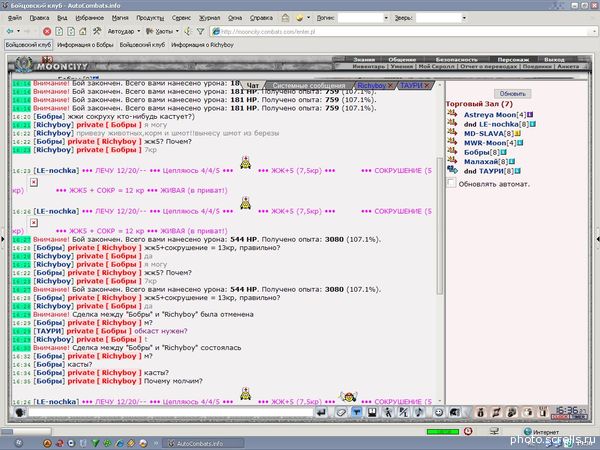Click AutoCombats.info taskbar button

pyautogui.click(x=203, y=443)
